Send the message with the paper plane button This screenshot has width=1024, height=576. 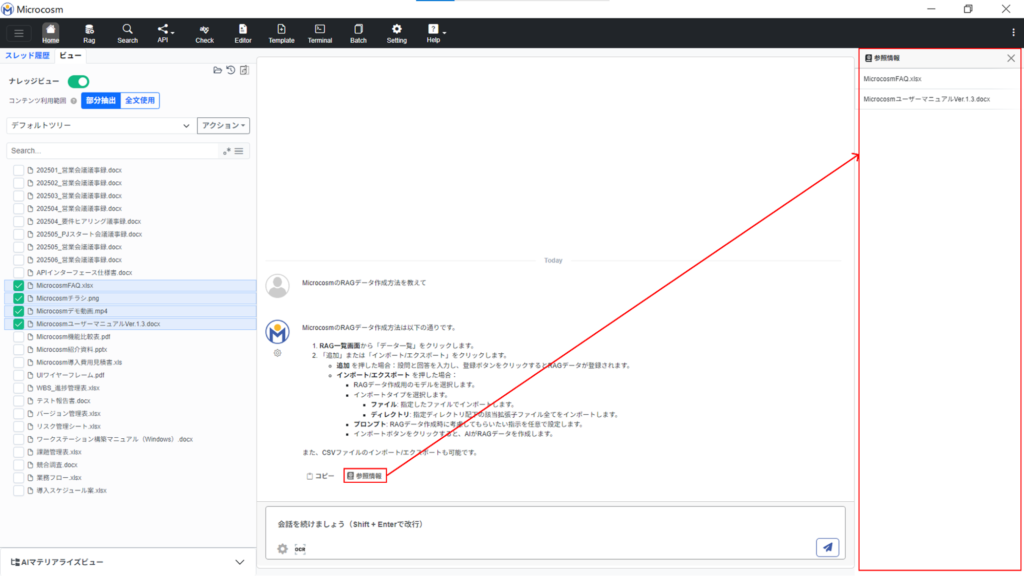tap(827, 547)
